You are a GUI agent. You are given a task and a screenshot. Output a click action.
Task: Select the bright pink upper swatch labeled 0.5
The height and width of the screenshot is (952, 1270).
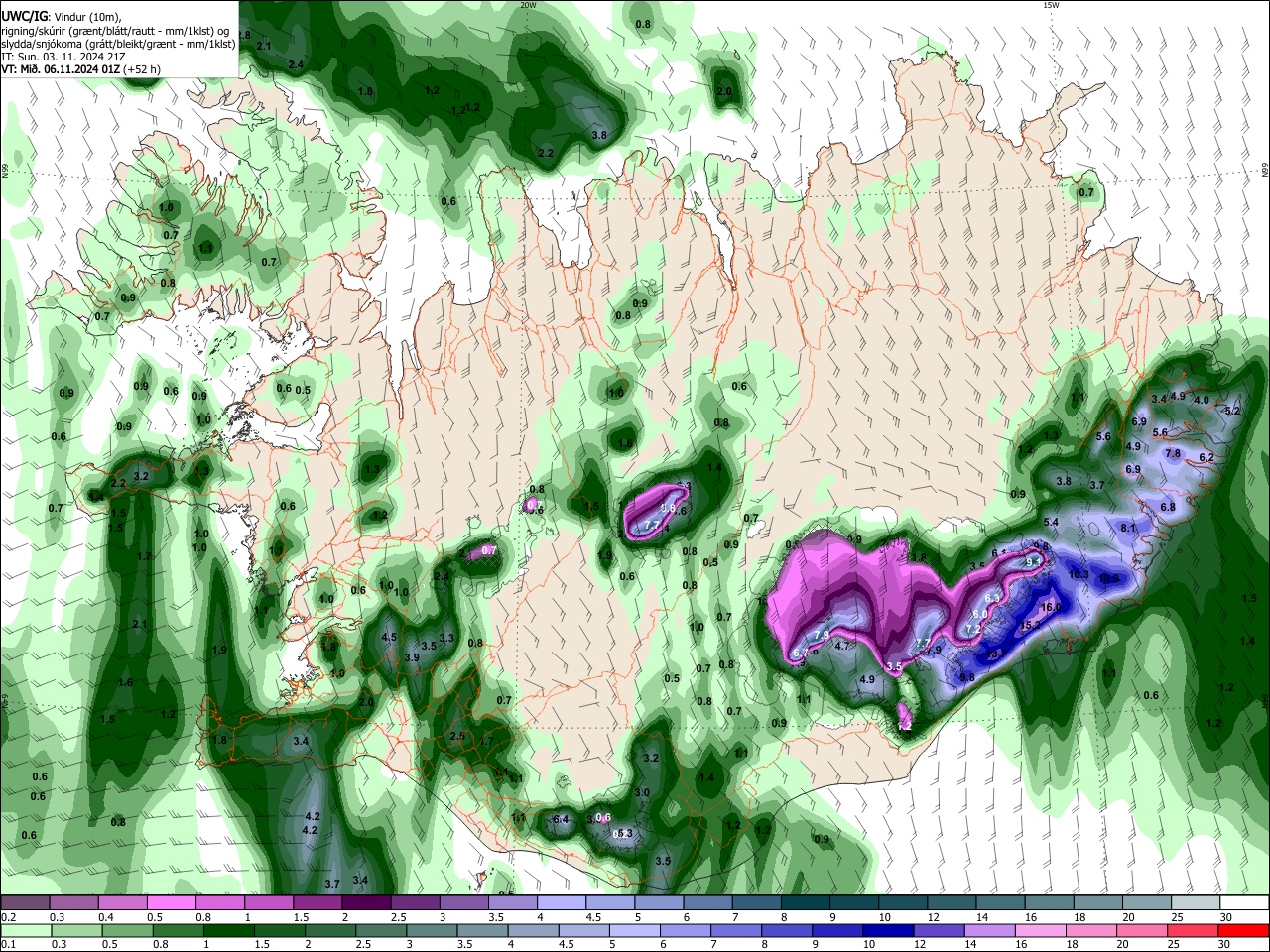pos(172,903)
